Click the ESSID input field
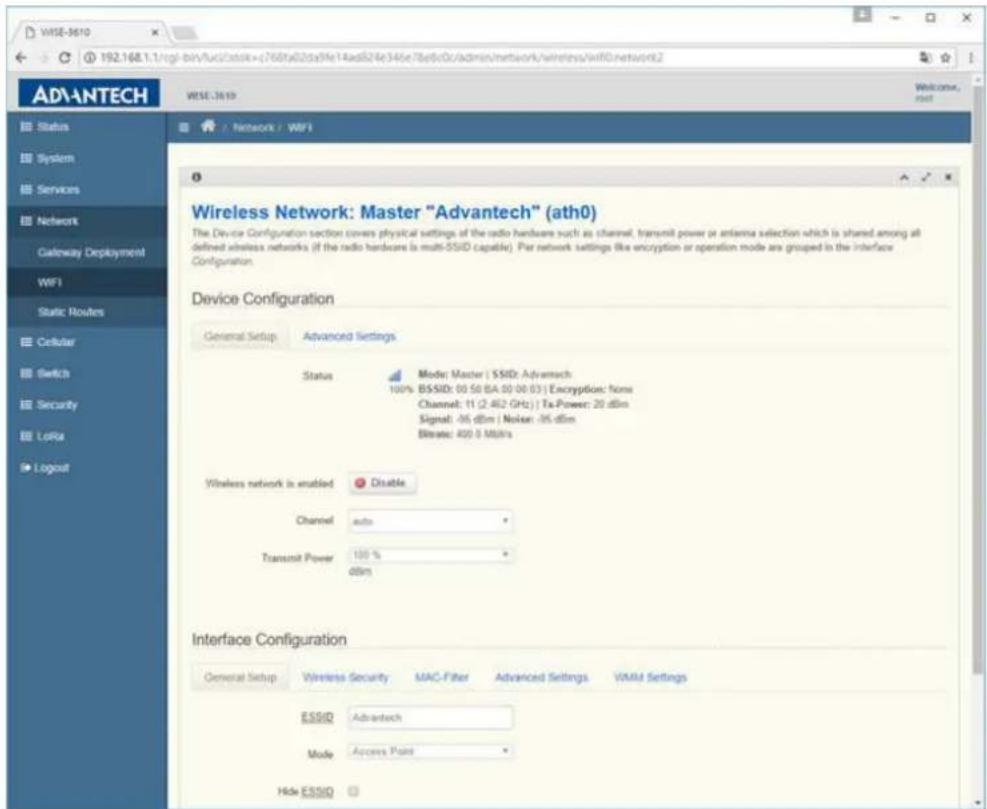Image resolution: width=987 pixels, height=809 pixels. click(430, 717)
